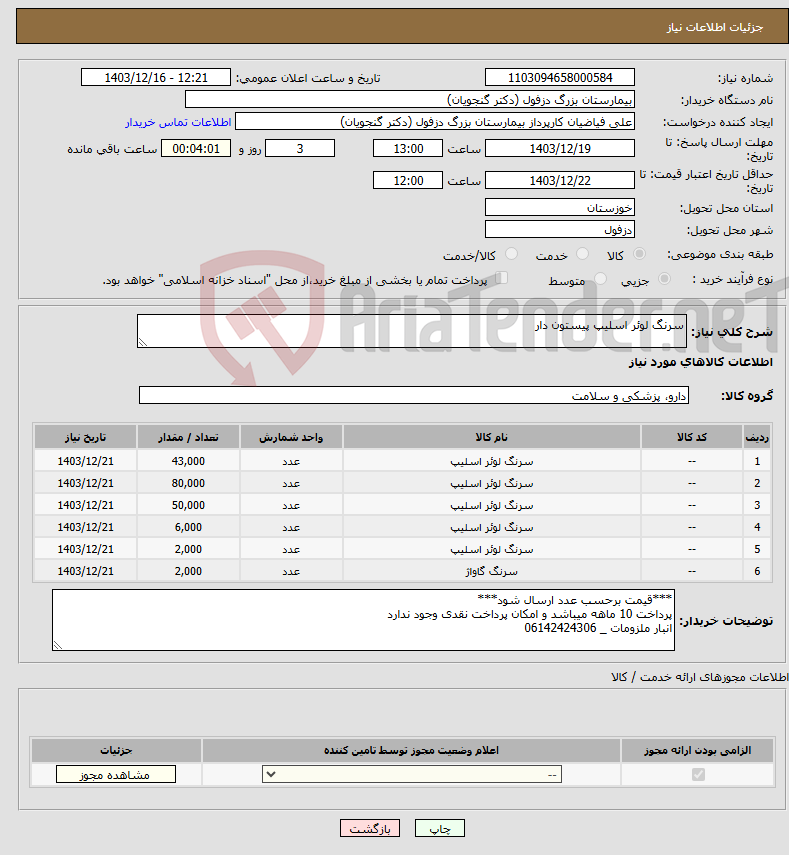This screenshot has height=855, width=789.
Task: Click the city field دزفول
Action: (x=560, y=230)
